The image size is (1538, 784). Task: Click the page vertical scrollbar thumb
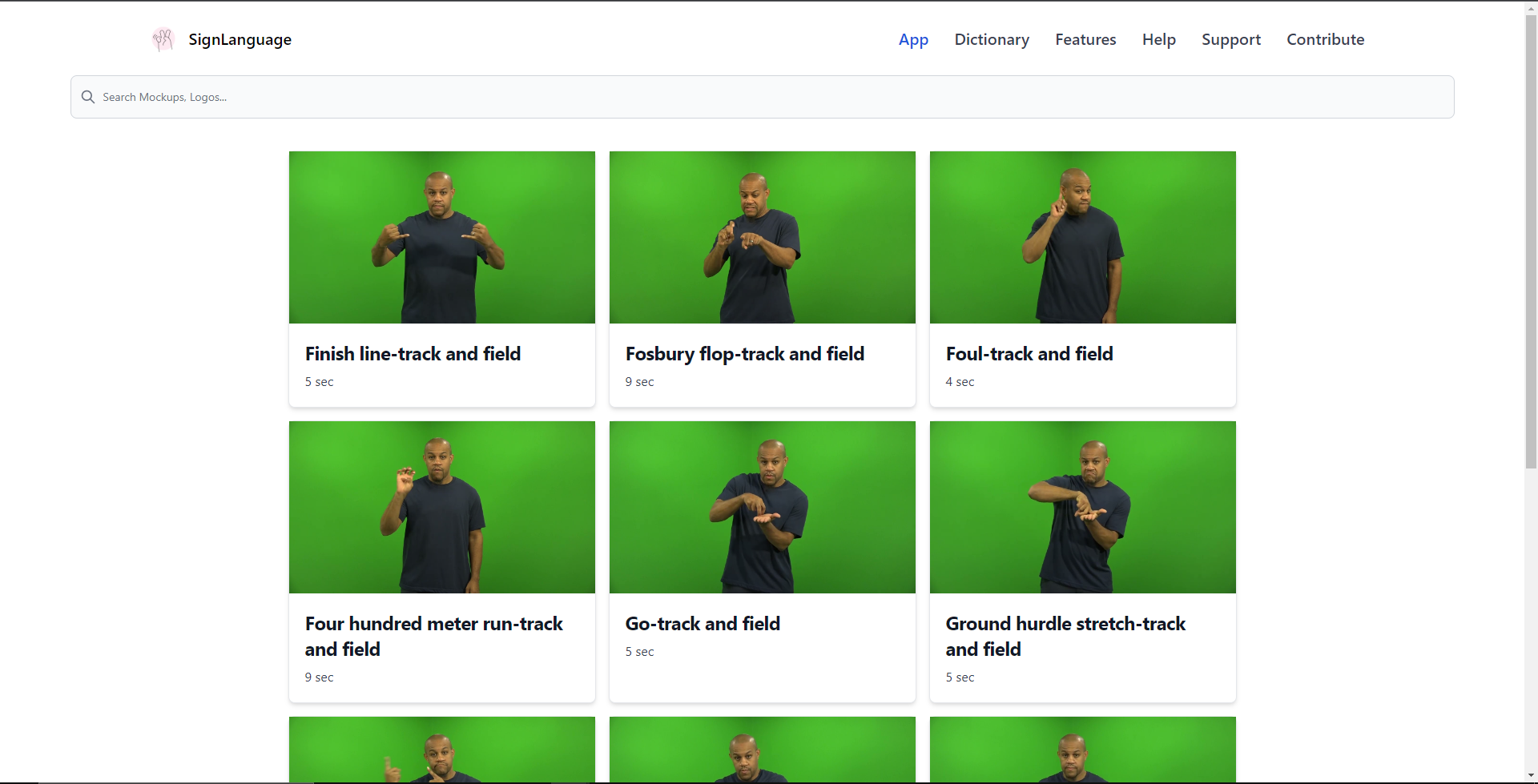click(1531, 240)
